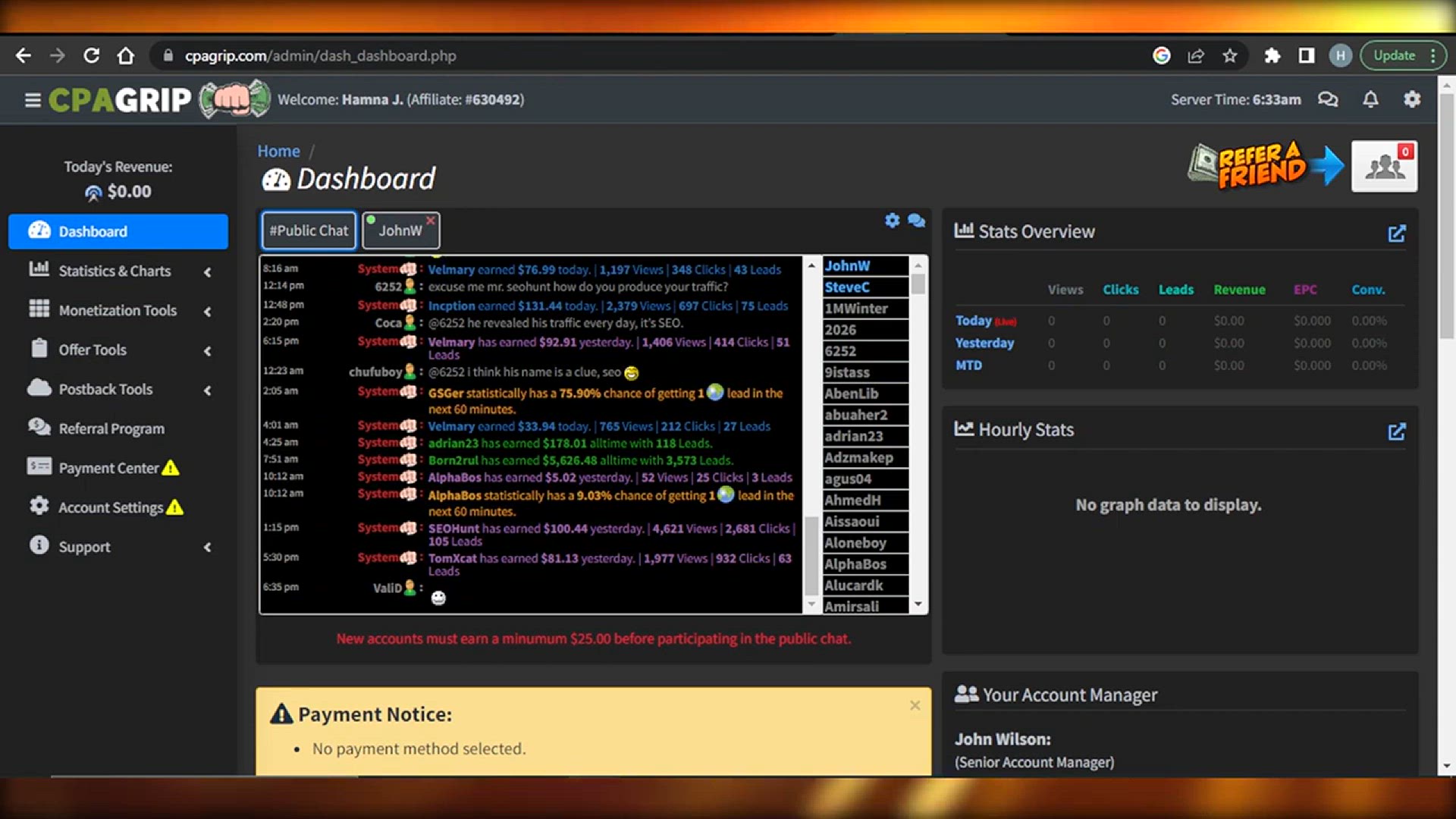Select user JohnW in chat user list
The image size is (1456, 819).
(x=865, y=266)
